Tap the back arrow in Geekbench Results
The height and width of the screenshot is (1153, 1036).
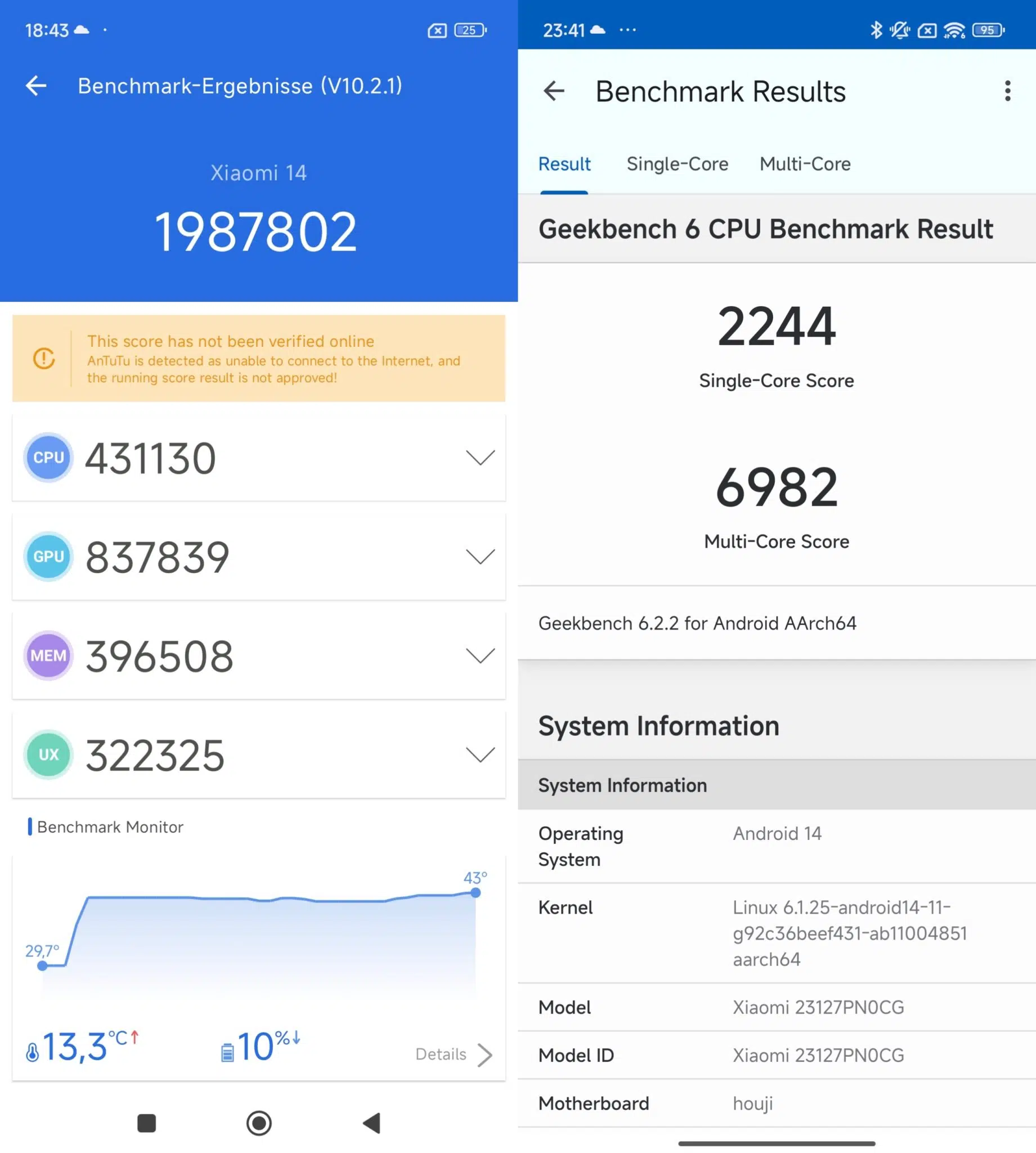coord(554,91)
